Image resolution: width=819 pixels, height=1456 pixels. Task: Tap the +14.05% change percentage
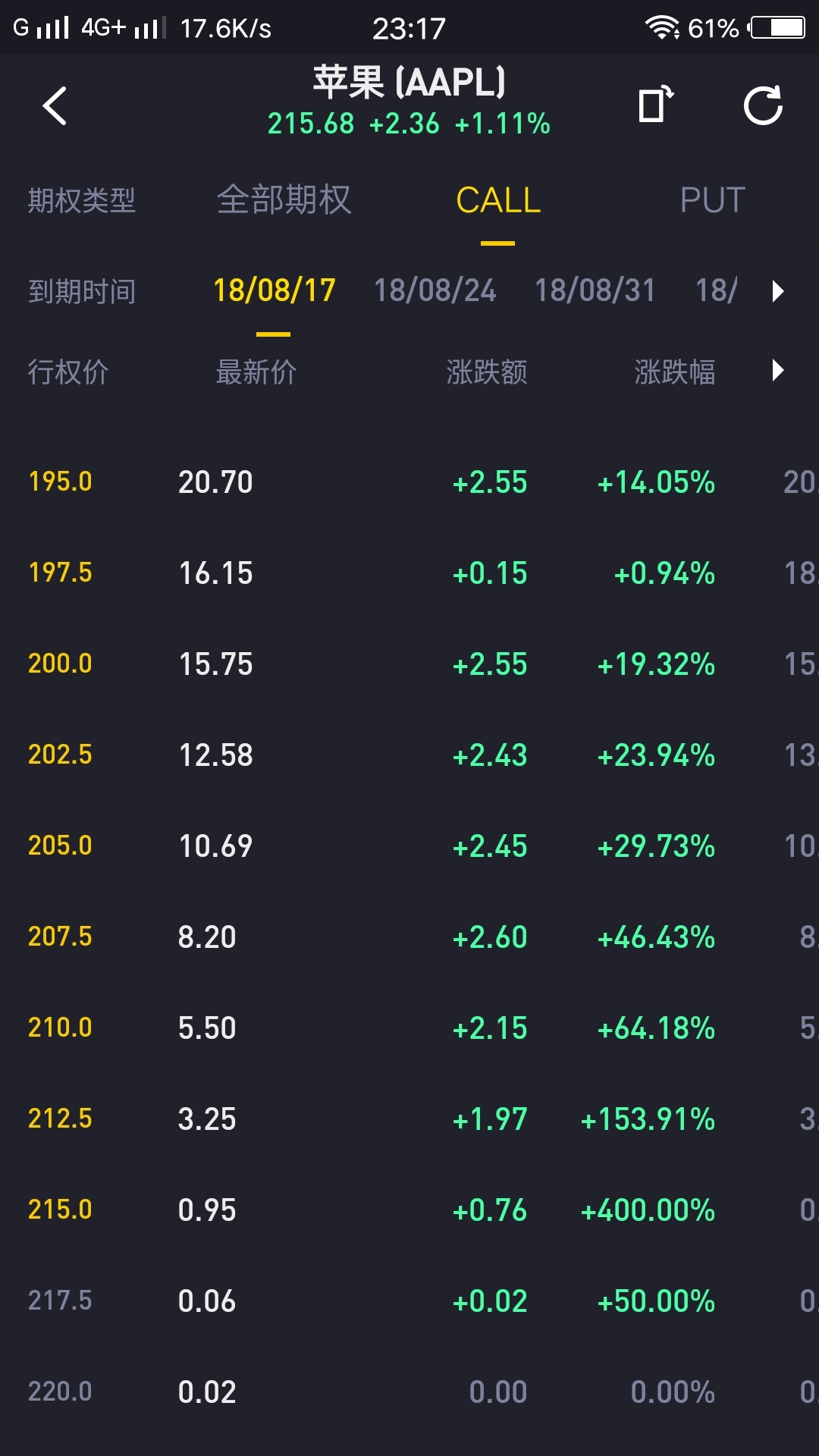tap(657, 482)
